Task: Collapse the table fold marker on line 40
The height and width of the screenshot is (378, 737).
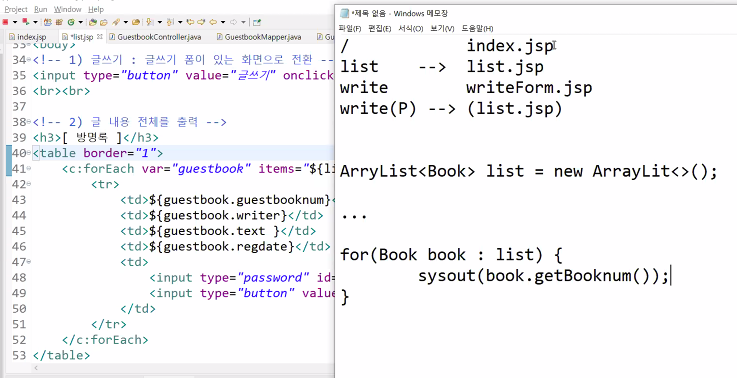Action: coord(29,153)
